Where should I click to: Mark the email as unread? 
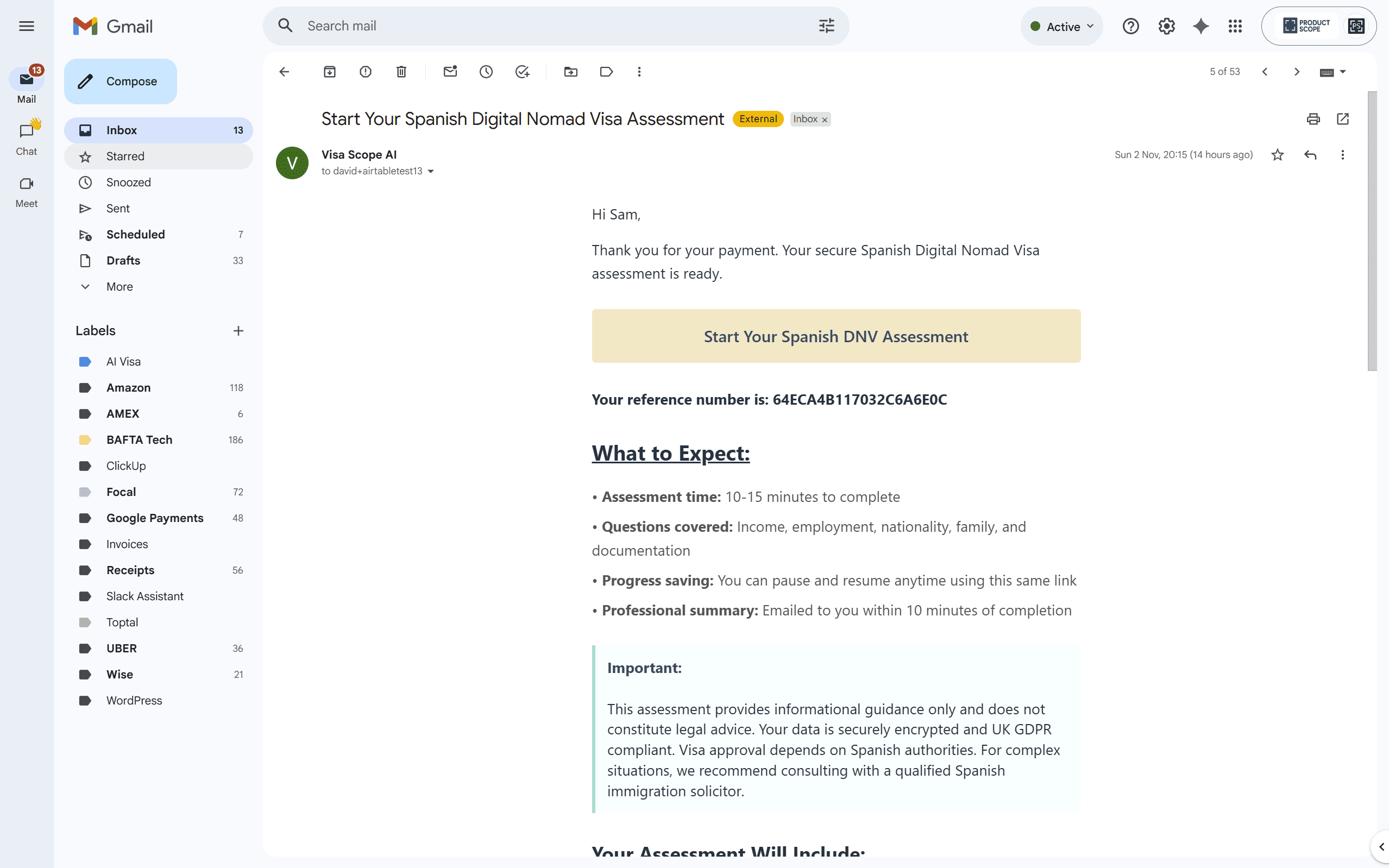[450, 72]
